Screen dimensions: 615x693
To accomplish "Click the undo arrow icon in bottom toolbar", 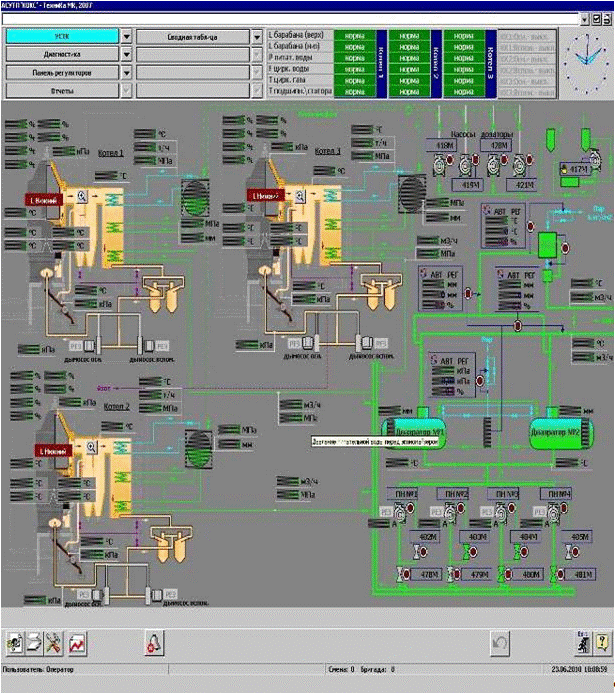I will point(500,641).
